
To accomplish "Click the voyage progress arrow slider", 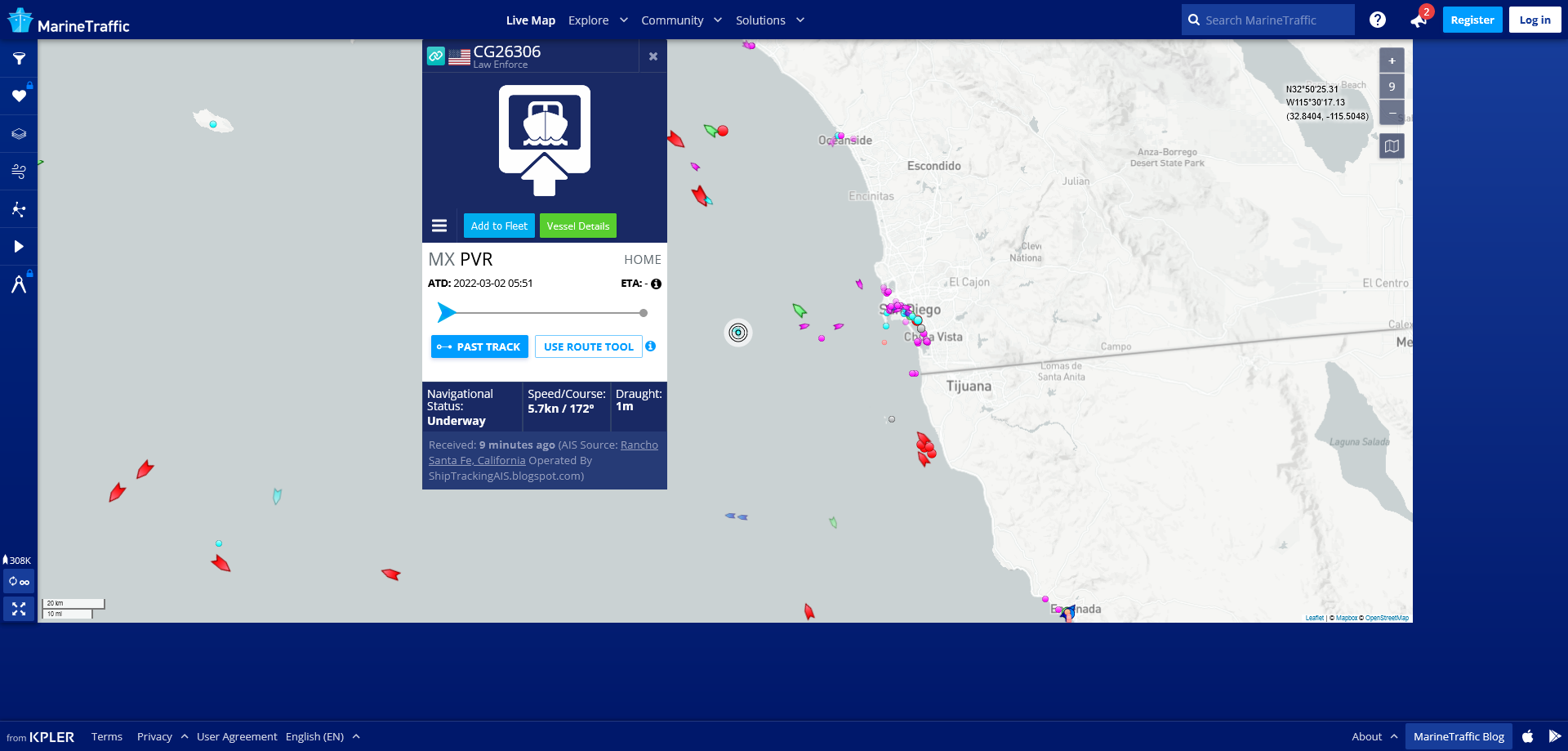I will (446, 312).
